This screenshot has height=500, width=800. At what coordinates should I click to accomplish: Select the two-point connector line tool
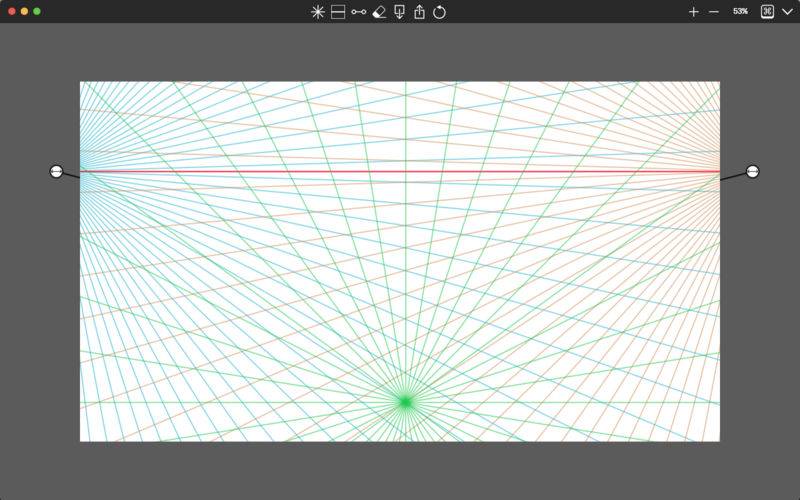(x=359, y=12)
